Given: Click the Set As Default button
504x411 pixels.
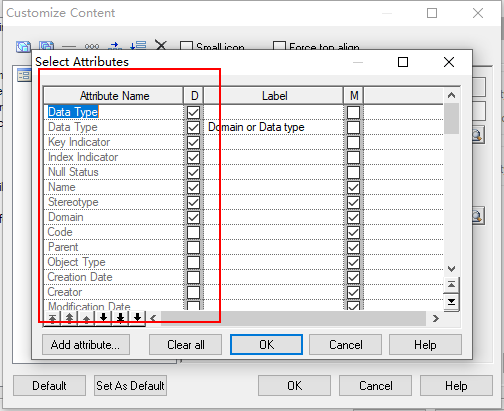Looking at the screenshot, I should pos(130,386).
